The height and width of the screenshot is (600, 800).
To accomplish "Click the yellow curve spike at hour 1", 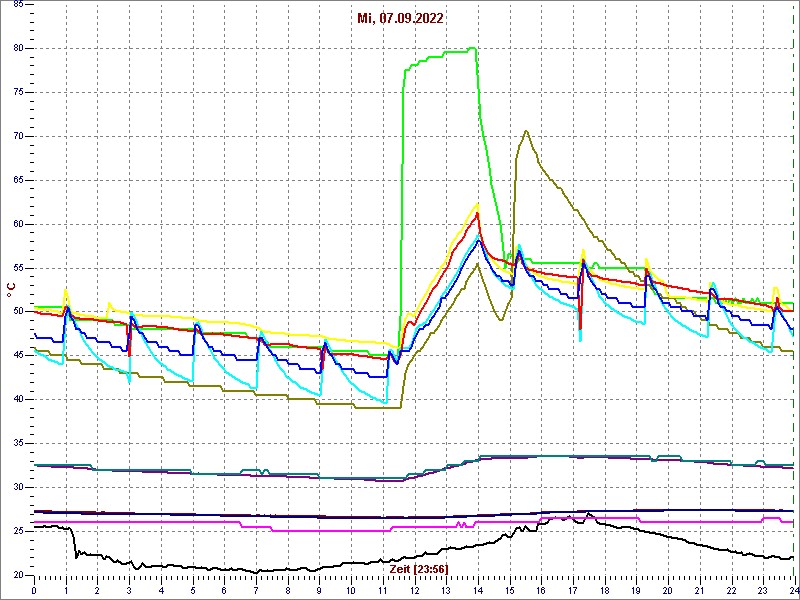I will coord(66,289).
